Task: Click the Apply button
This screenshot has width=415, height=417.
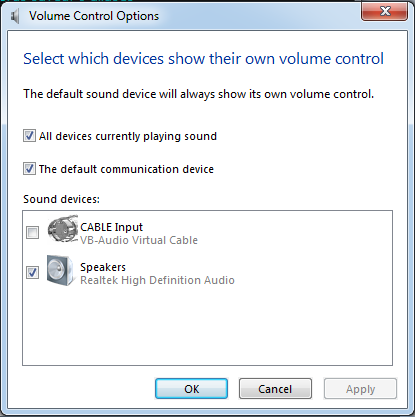Action: point(360,389)
